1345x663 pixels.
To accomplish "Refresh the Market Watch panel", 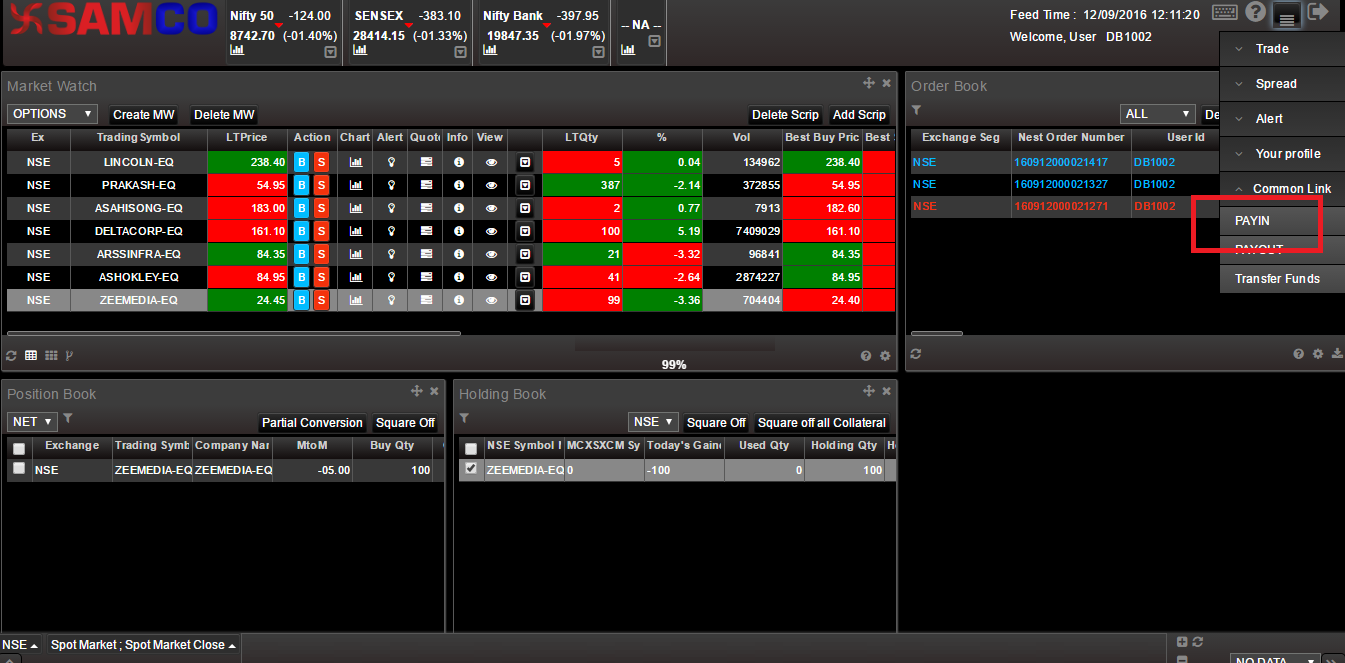I will click(x=12, y=355).
